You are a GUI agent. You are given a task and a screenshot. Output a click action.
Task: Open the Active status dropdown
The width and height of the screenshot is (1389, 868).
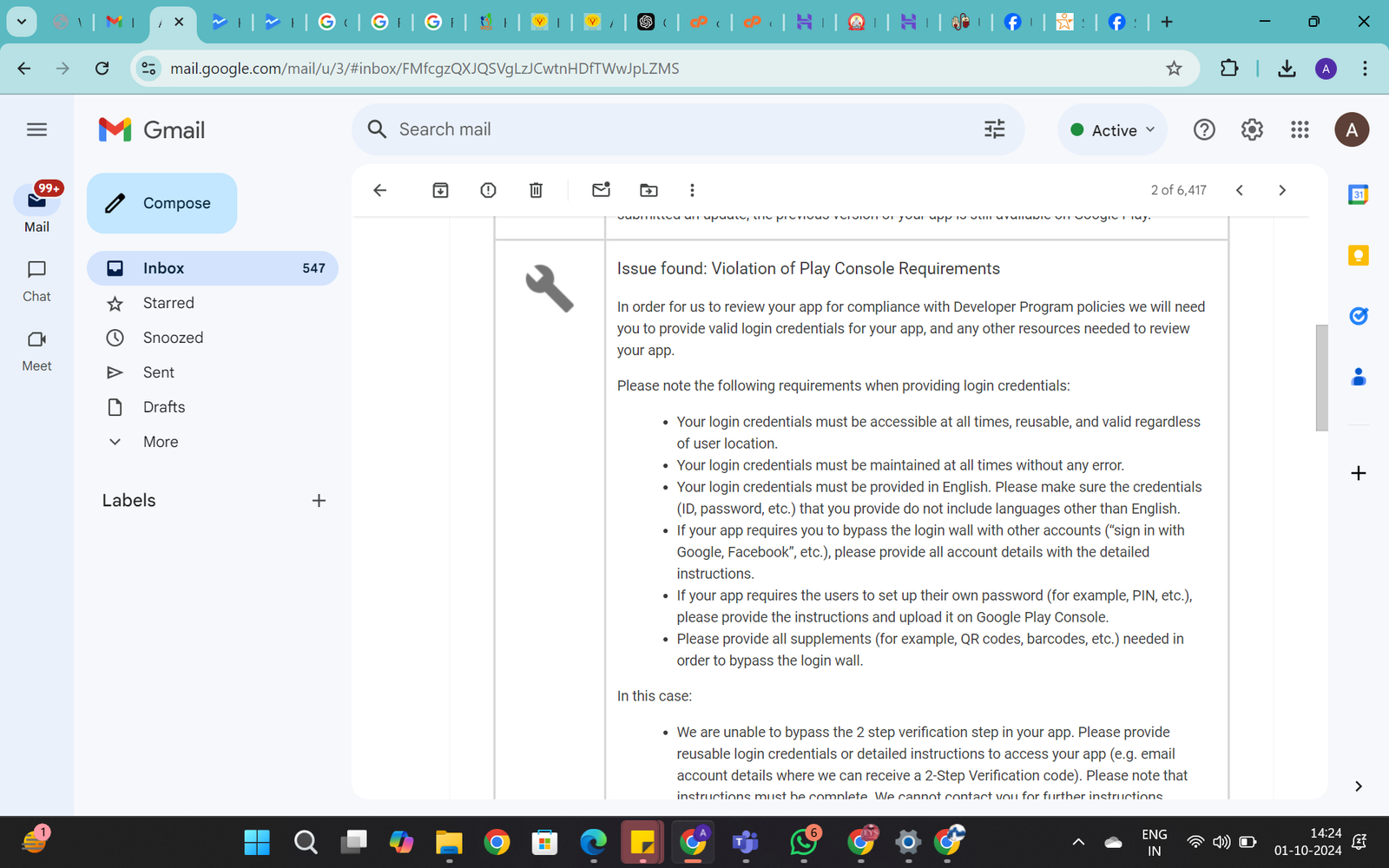1112,129
